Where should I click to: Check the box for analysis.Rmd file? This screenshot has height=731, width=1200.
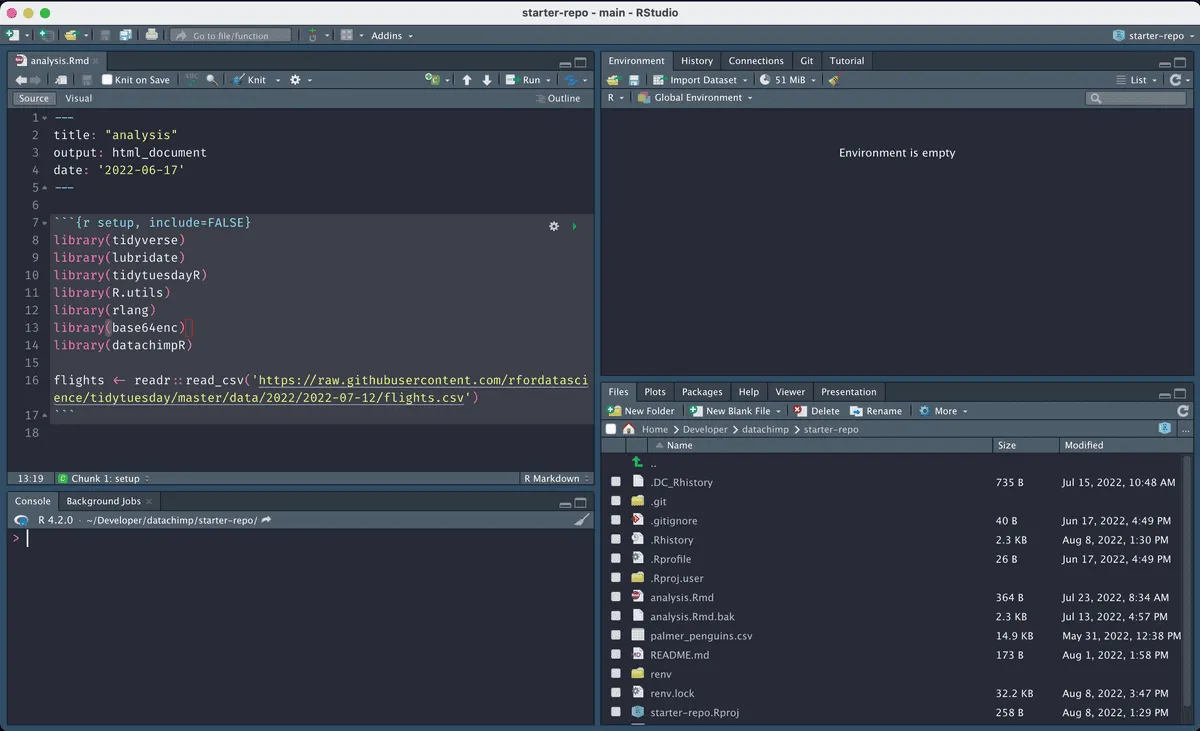click(616, 597)
